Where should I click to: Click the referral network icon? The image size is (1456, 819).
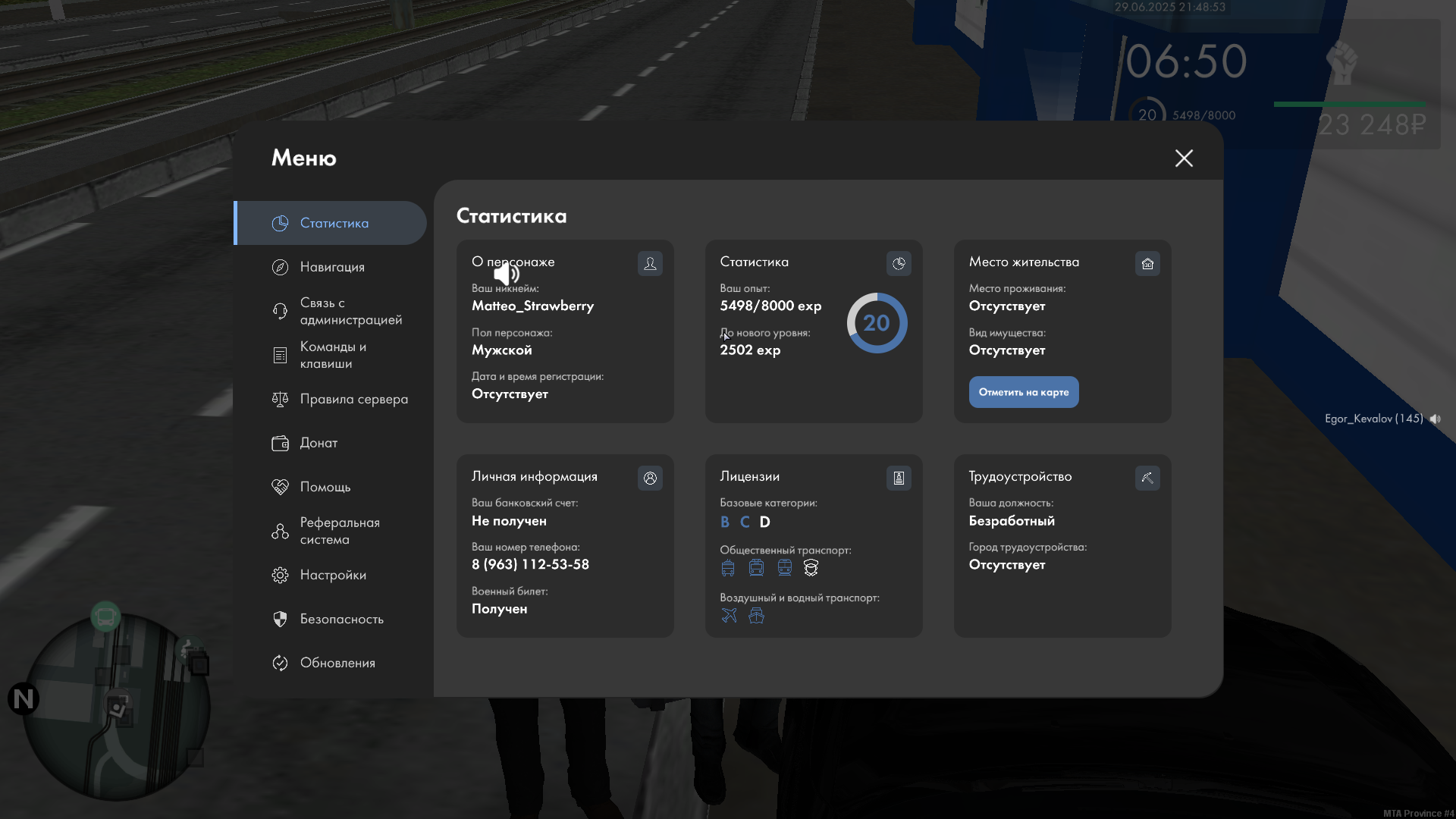[x=280, y=531]
